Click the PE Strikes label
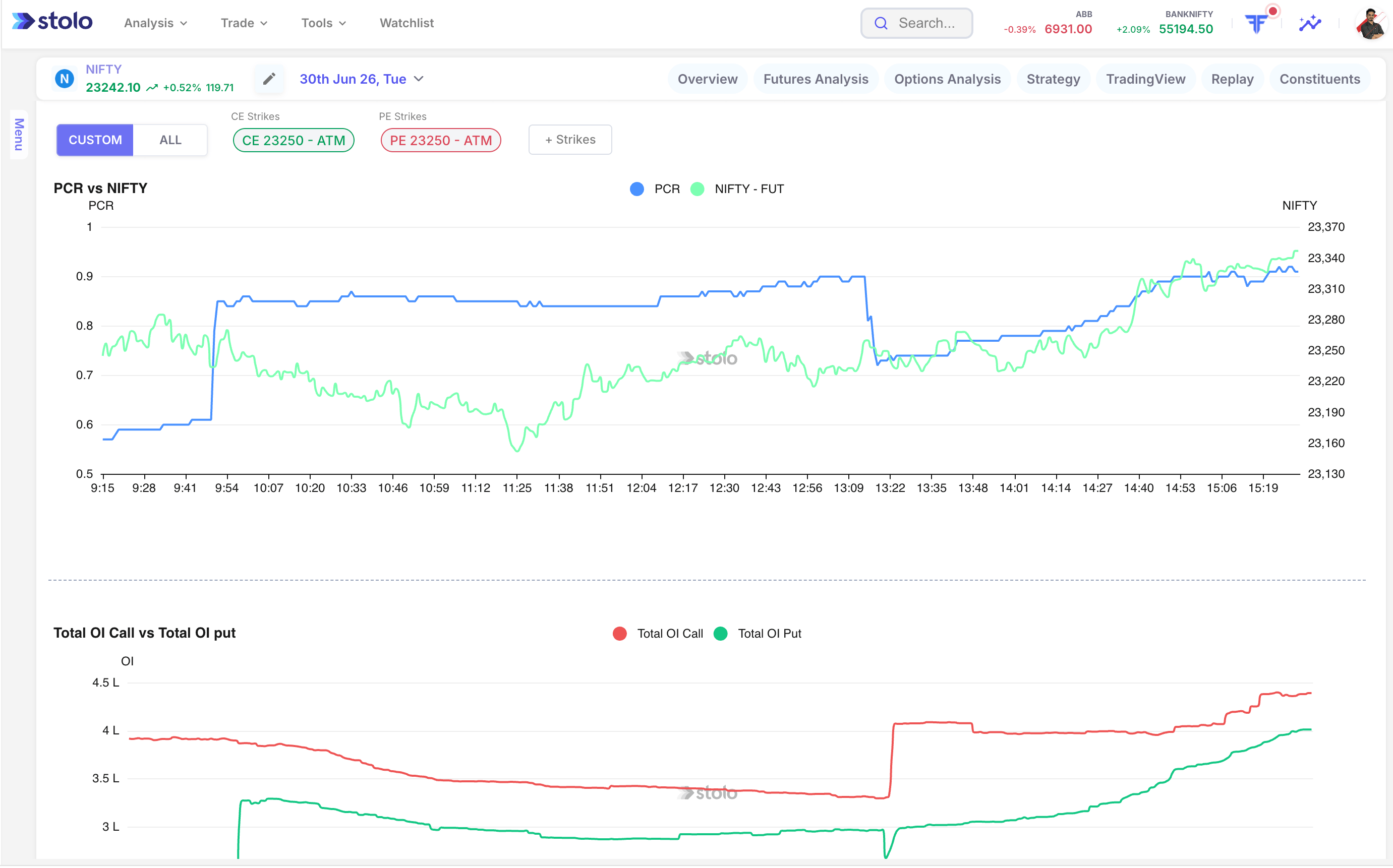The height and width of the screenshot is (868, 1393). pos(402,116)
